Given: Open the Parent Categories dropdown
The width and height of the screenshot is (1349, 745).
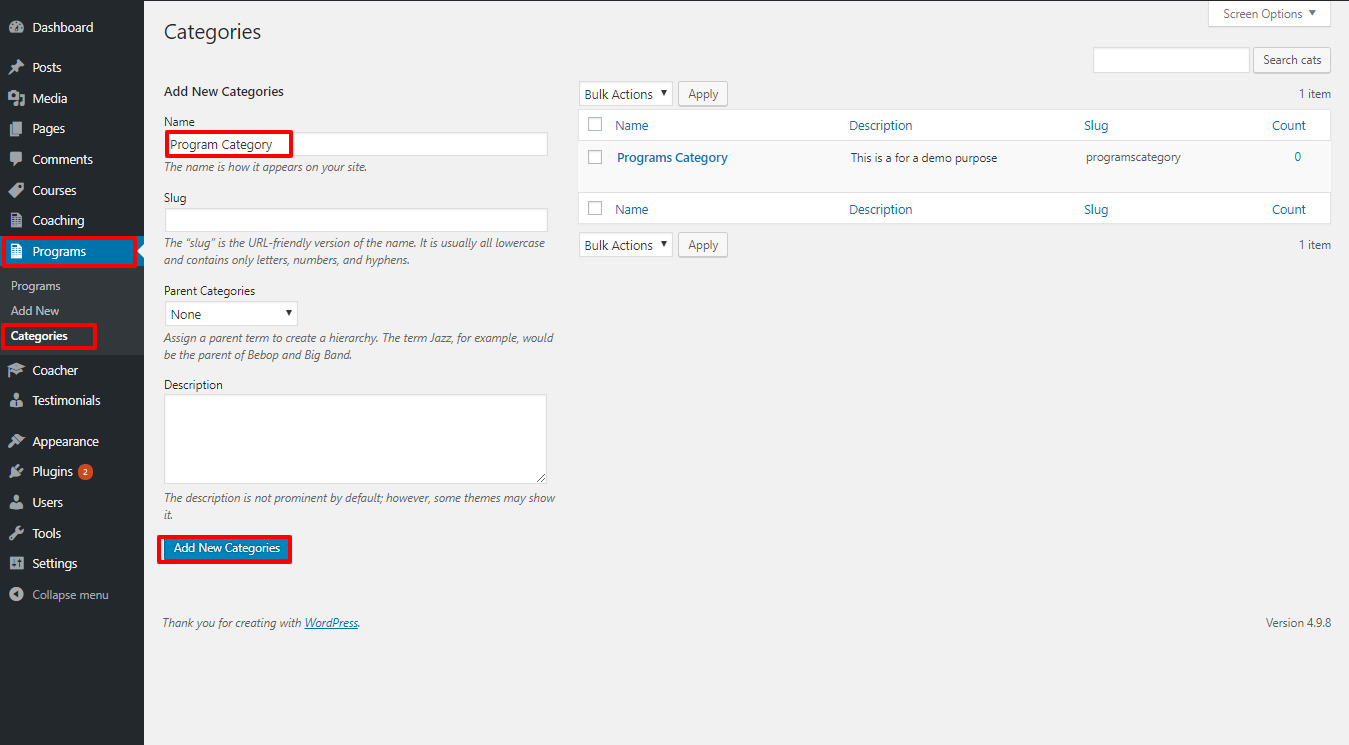Looking at the screenshot, I should coord(231,314).
